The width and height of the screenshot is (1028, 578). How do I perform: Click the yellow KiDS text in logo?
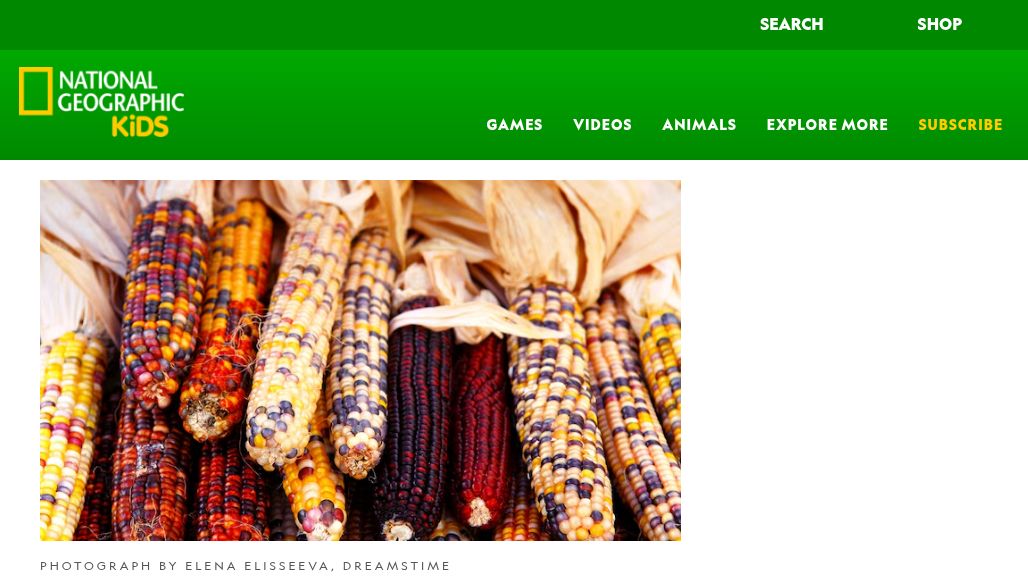coord(140,126)
